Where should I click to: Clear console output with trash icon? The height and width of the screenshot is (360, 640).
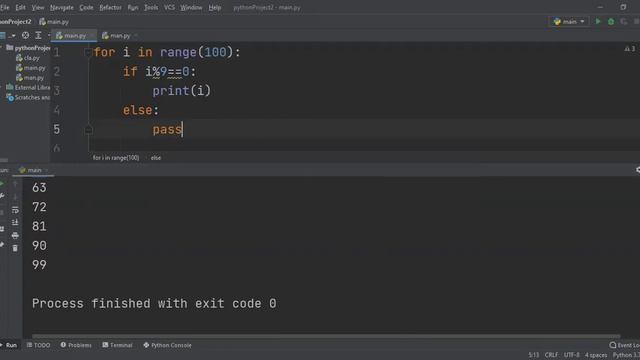pos(15,248)
